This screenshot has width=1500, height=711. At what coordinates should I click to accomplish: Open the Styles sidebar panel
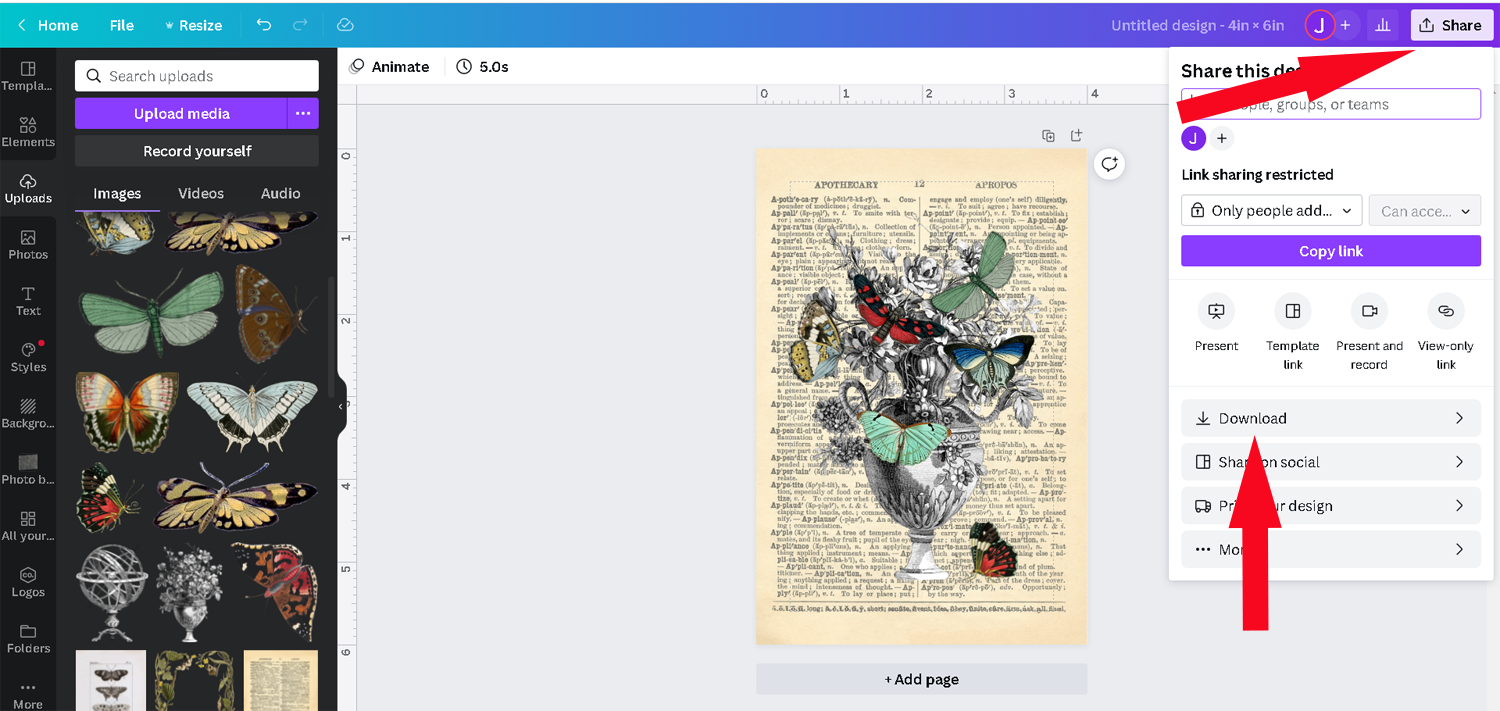(x=28, y=356)
